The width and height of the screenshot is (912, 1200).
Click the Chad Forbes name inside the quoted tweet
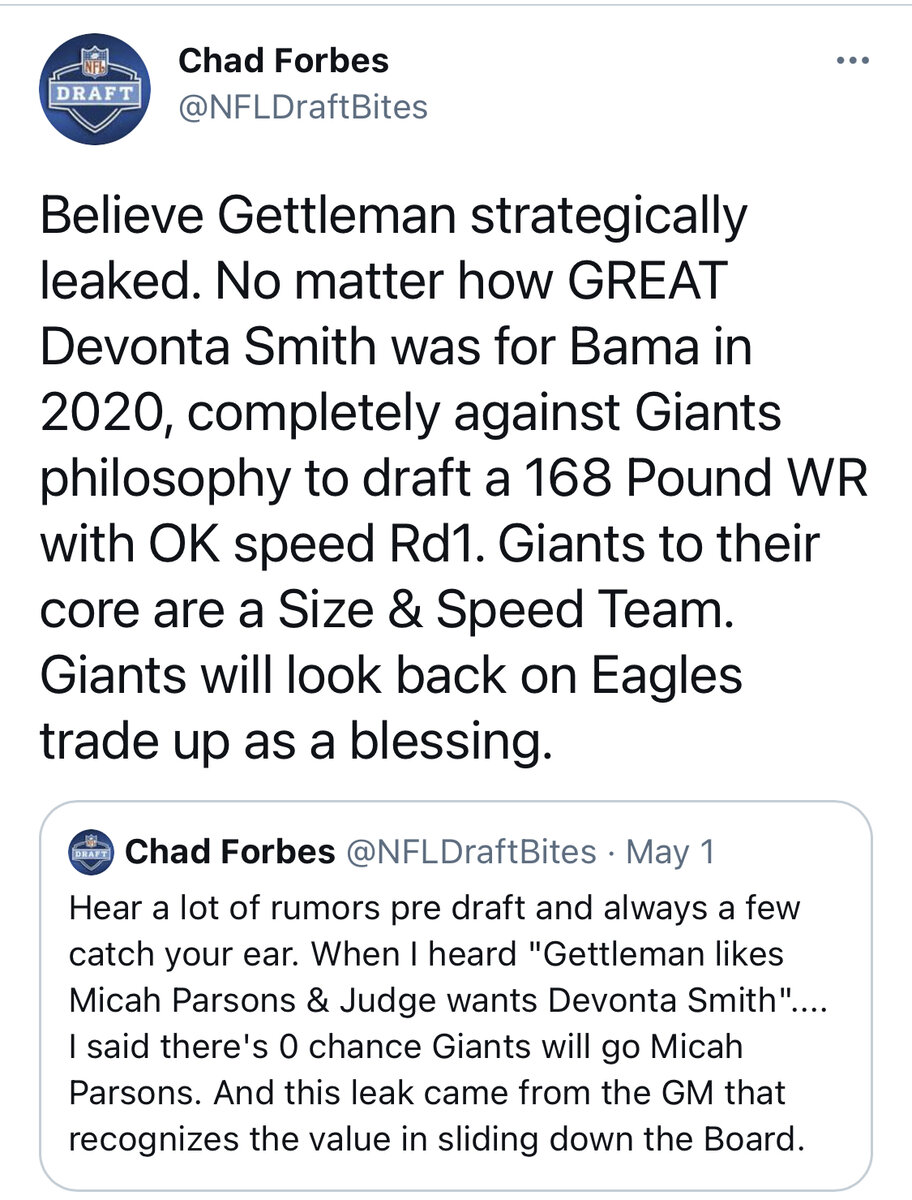pyautogui.click(x=230, y=851)
